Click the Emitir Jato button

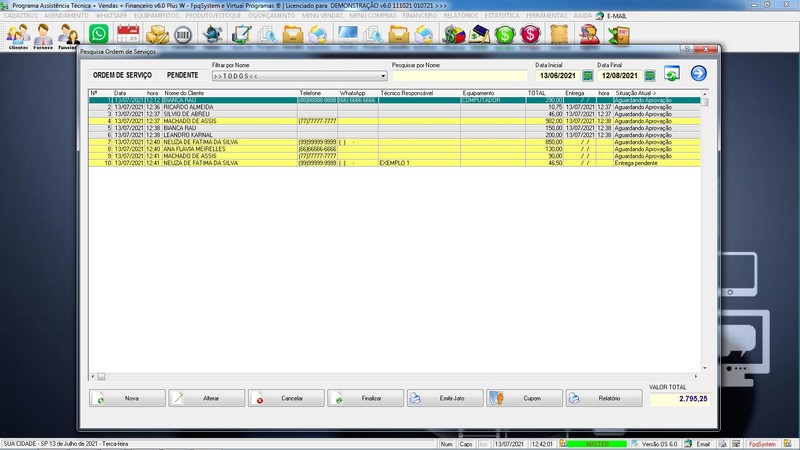(x=445, y=398)
